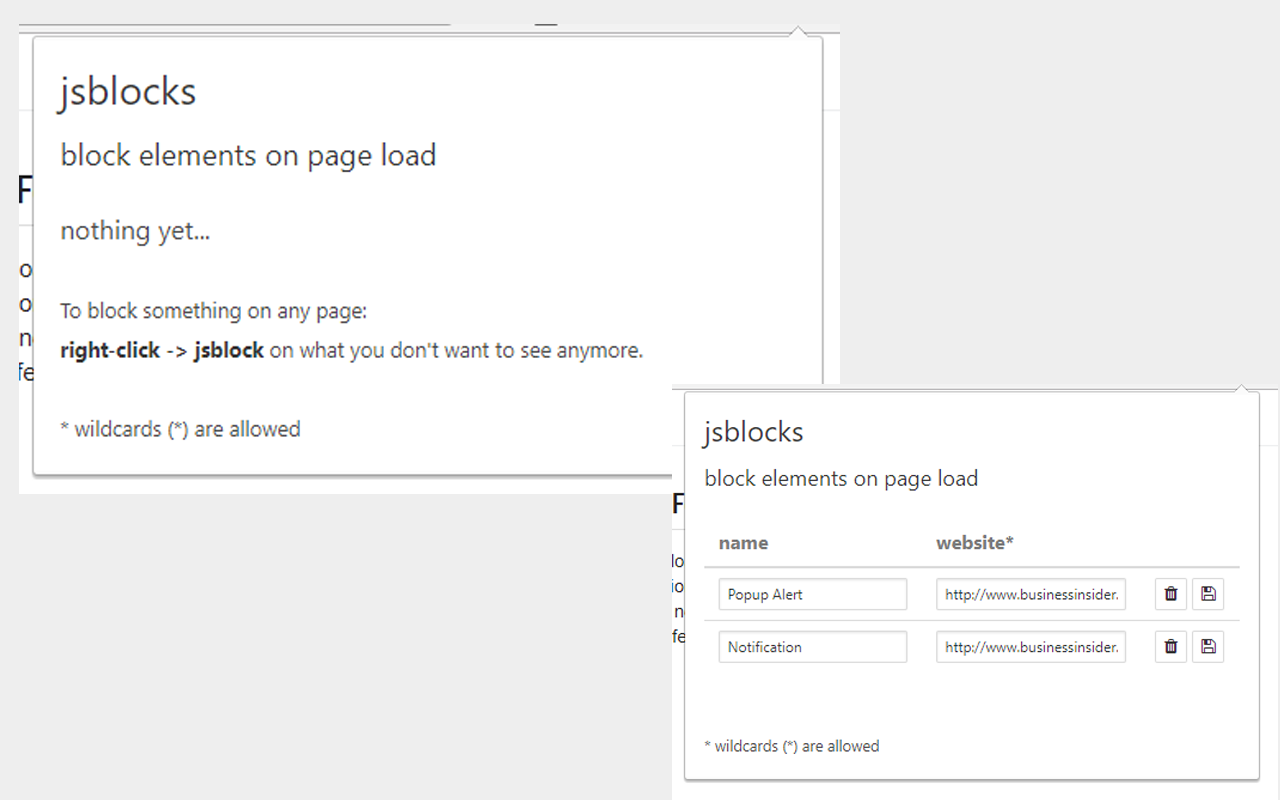The image size is (1280, 800).
Task: Select the businessinsider website URL field
Action: 1030,594
